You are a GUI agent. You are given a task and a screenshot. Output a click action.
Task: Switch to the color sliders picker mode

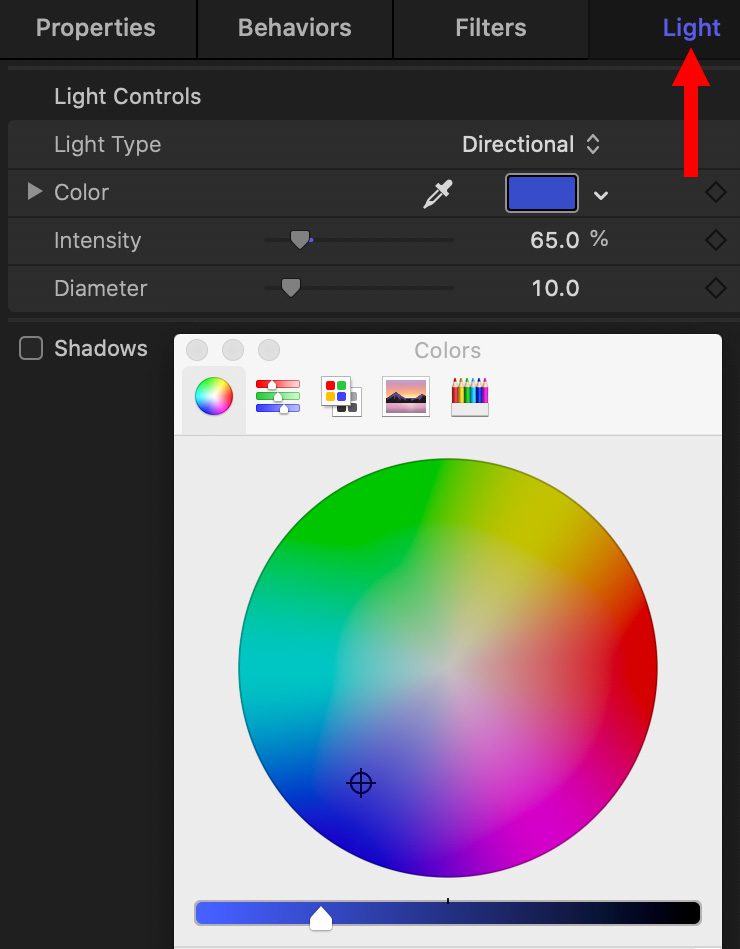pos(278,396)
